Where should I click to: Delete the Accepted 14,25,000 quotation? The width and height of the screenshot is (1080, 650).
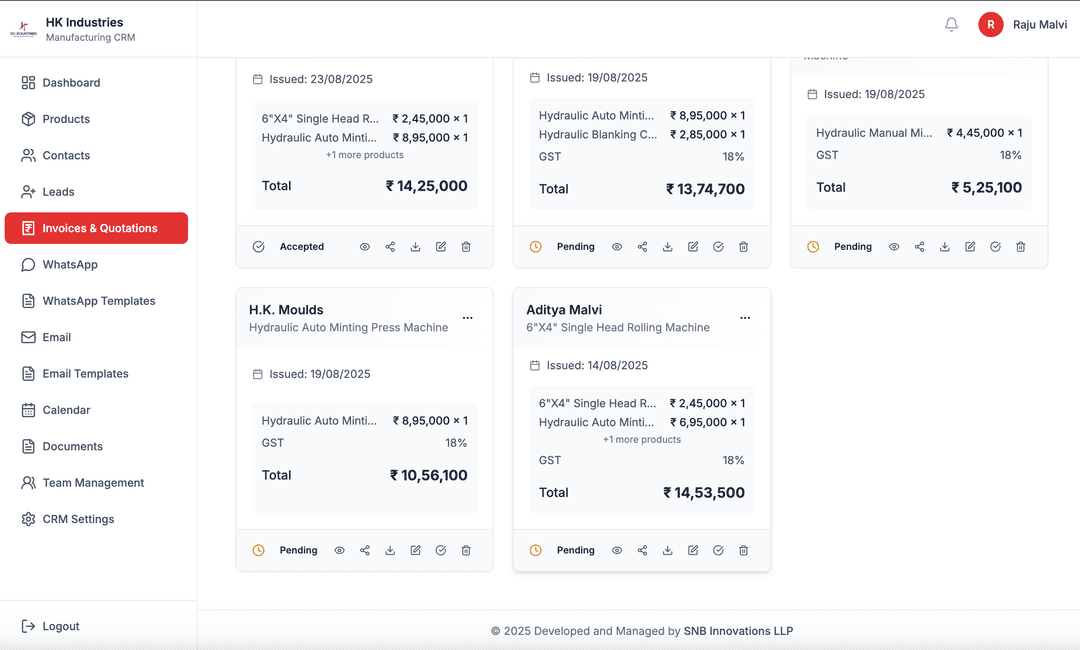(466, 247)
